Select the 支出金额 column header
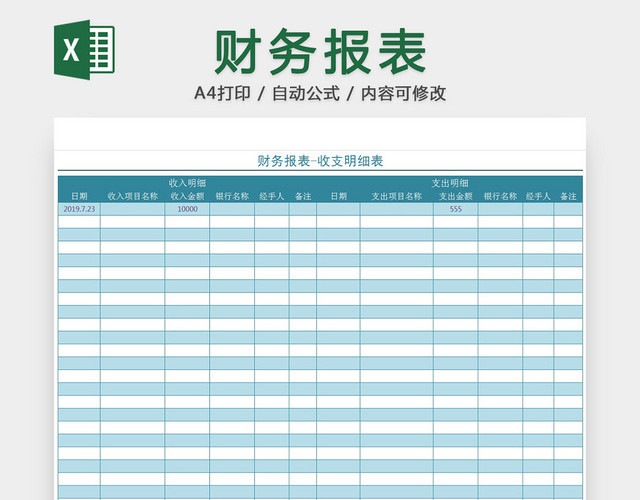 (x=456, y=196)
